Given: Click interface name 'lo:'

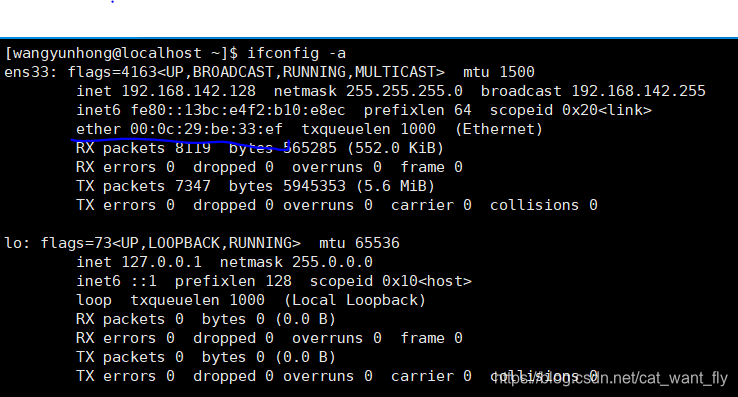Looking at the screenshot, I should coord(17,243).
